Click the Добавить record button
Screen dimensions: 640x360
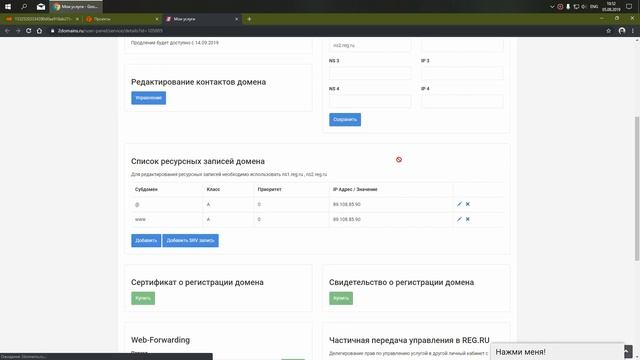(146, 240)
